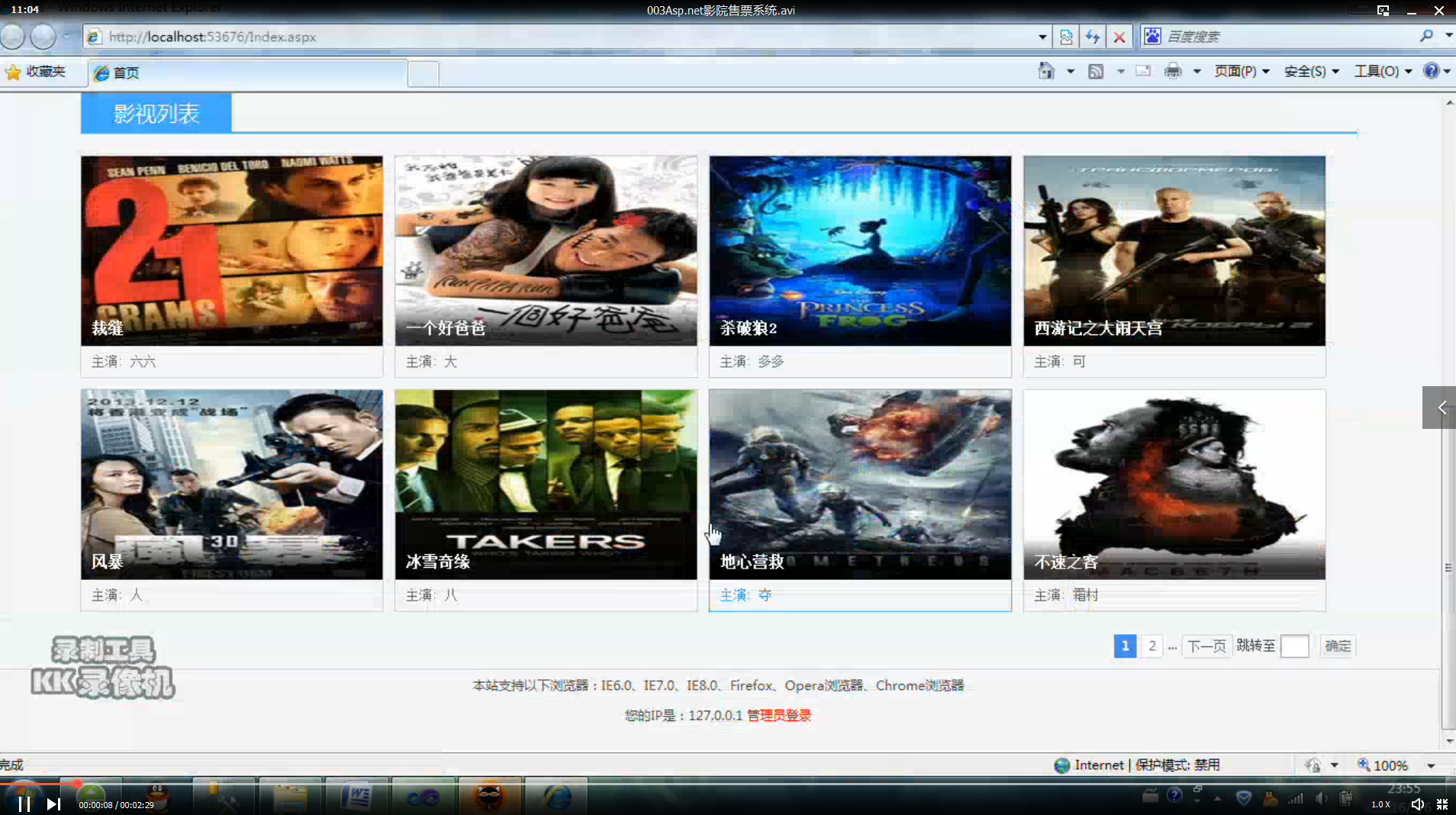Open the 西游记之大闹天宫 movie poster
The width and height of the screenshot is (1456, 815).
point(1174,251)
